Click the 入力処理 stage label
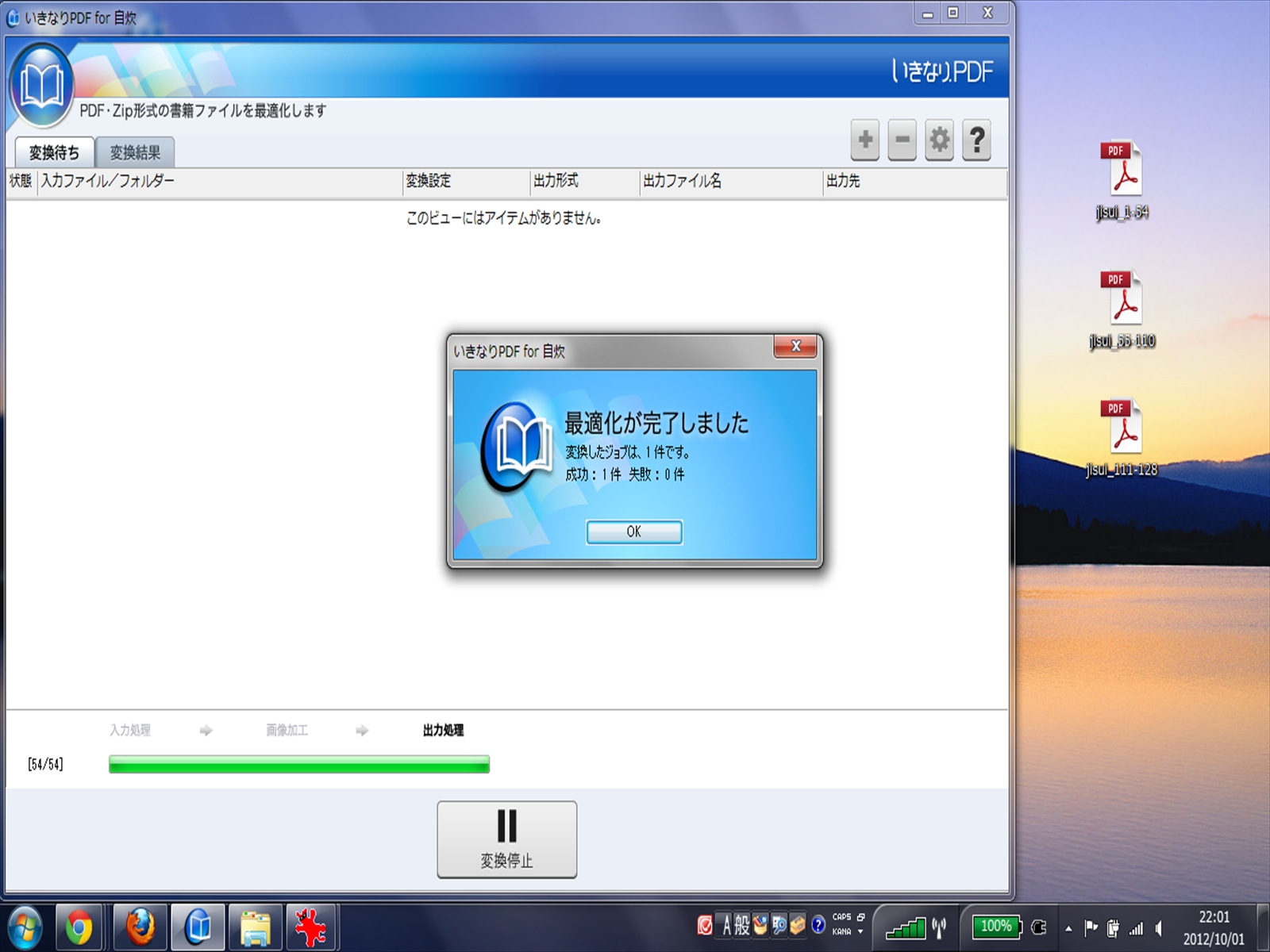The height and width of the screenshot is (952, 1270). (x=130, y=730)
